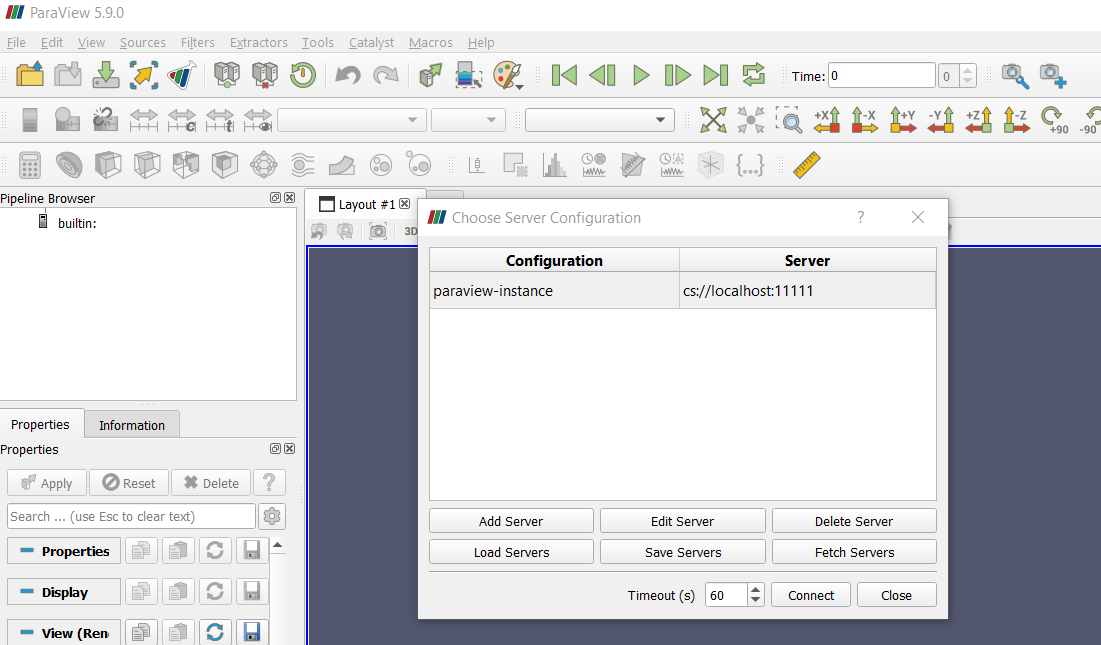1101x645 pixels.
Task: Open the color array dropdown
Action: click(351, 120)
